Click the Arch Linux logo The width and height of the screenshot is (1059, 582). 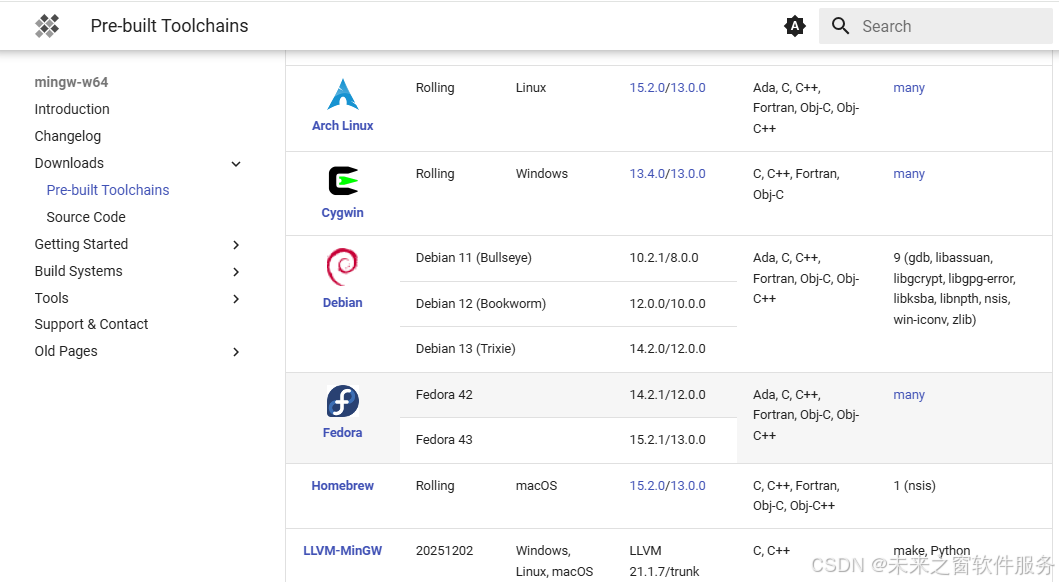(342, 95)
